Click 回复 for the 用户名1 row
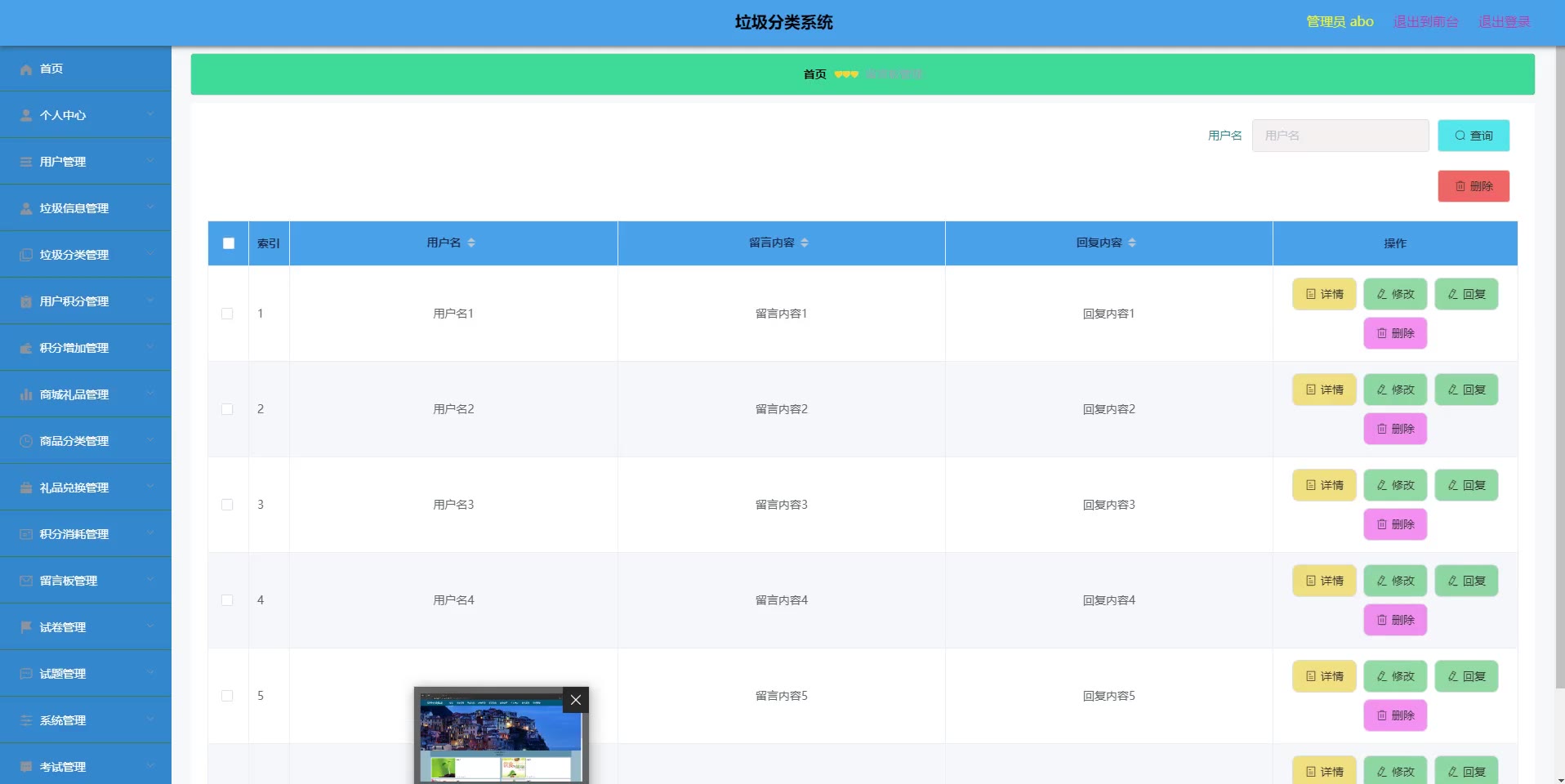This screenshot has height=784, width=1565. tap(1466, 294)
